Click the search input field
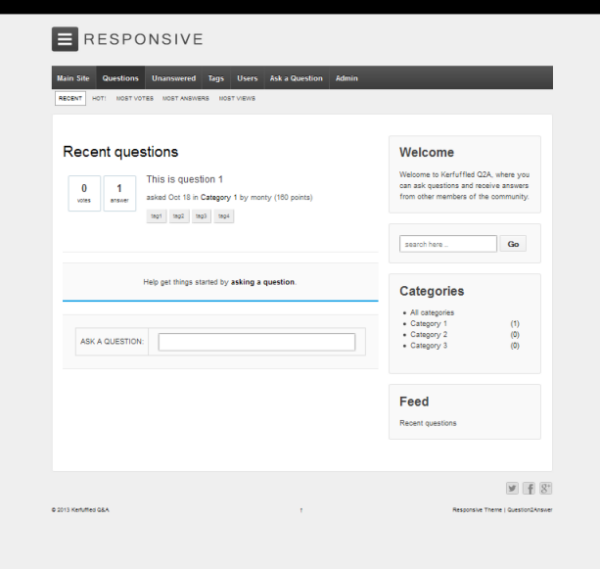 tap(447, 244)
